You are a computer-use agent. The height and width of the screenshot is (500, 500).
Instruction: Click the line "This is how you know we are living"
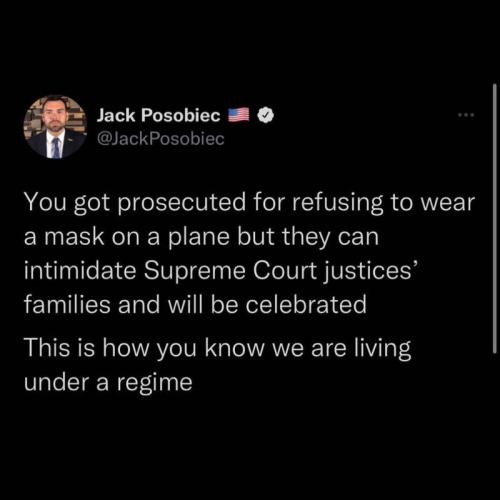218,348
